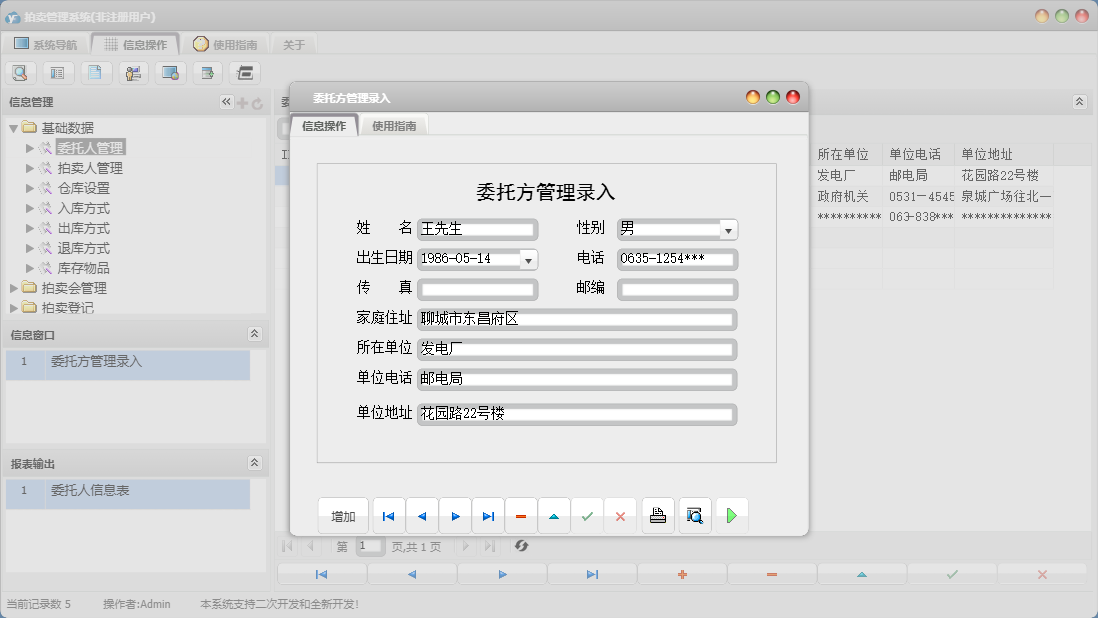Open the 性别 gender dropdown
Image resolution: width=1098 pixels, height=618 pixels.
tap(729, 228)
